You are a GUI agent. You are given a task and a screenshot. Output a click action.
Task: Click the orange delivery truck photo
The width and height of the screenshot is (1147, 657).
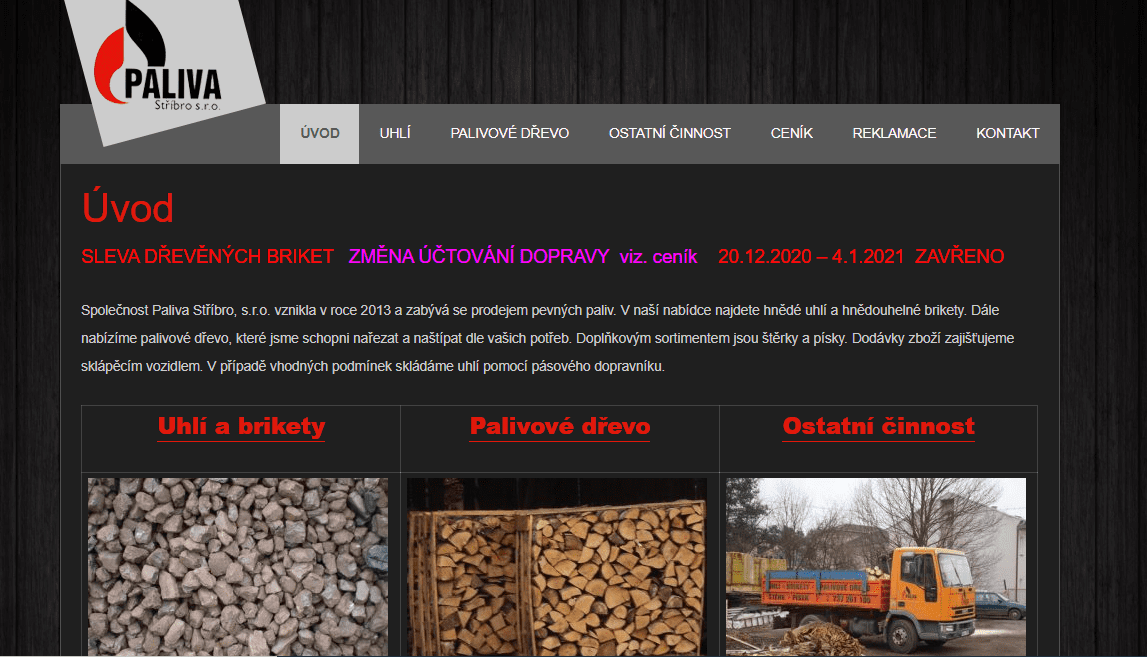coord(876,566)
